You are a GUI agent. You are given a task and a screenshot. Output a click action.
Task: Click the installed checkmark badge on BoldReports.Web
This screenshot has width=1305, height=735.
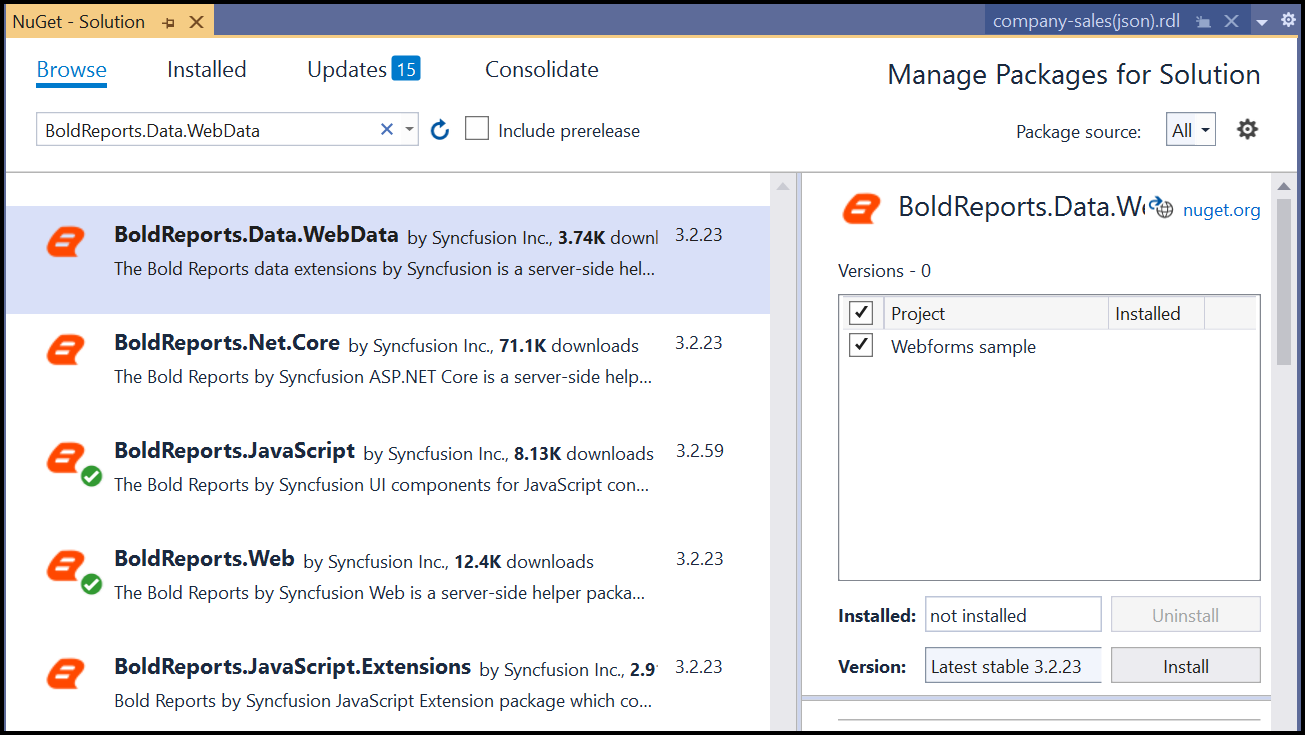[91, 584]
